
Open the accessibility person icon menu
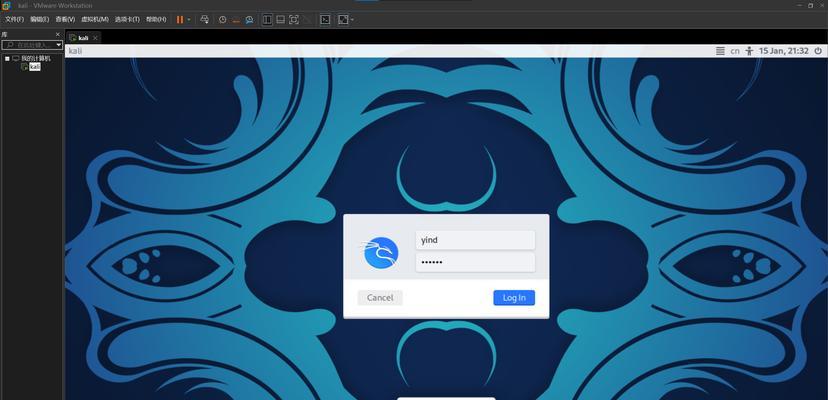point(749,51)
